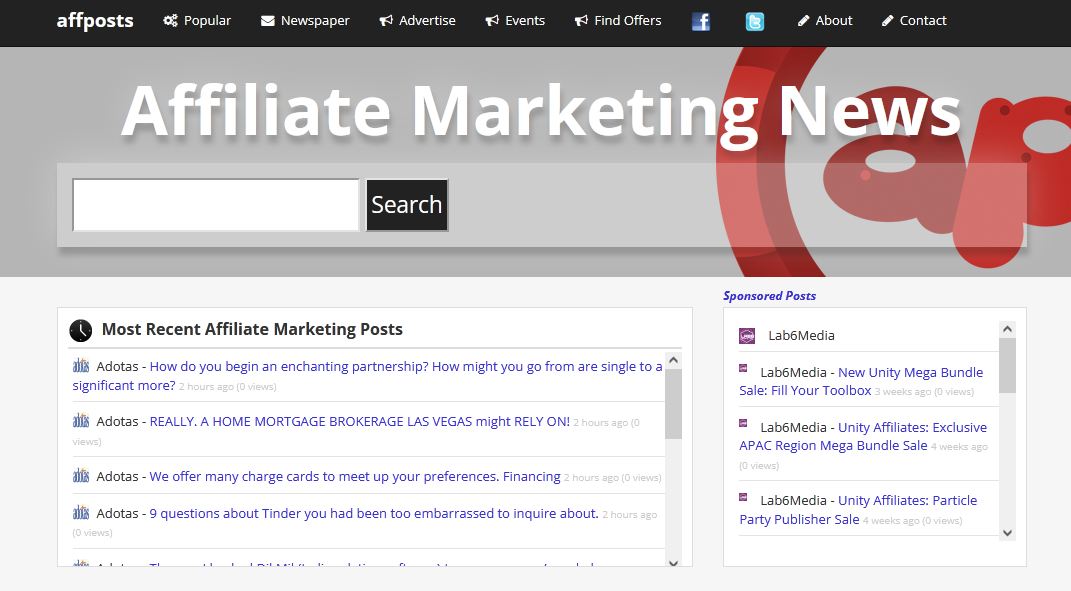Click the Advertise megaphone icon
Viewport: 1071px width, 591px height.
(386, 20)
